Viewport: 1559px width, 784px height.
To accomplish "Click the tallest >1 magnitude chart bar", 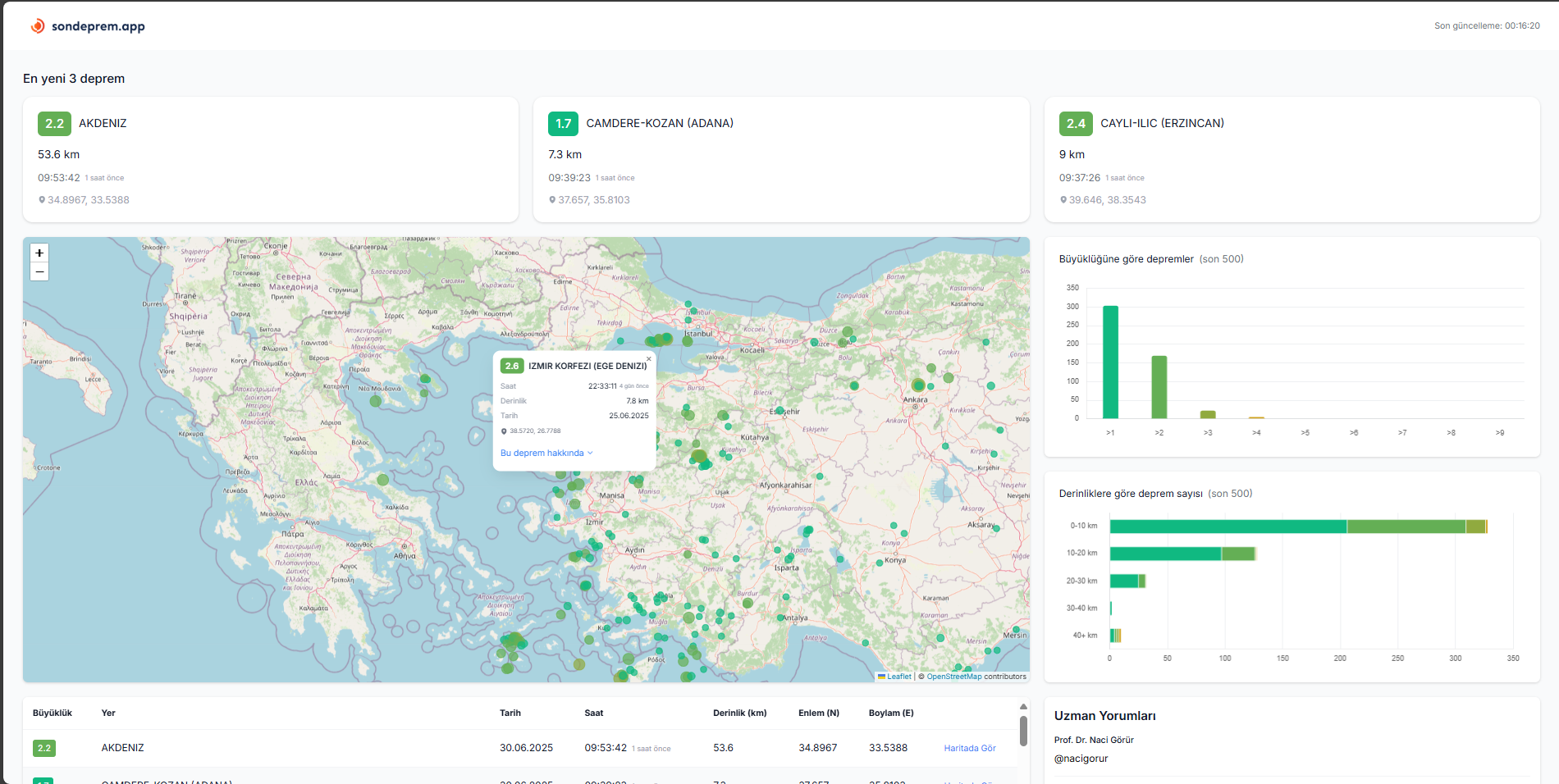I will point(1110,362).
